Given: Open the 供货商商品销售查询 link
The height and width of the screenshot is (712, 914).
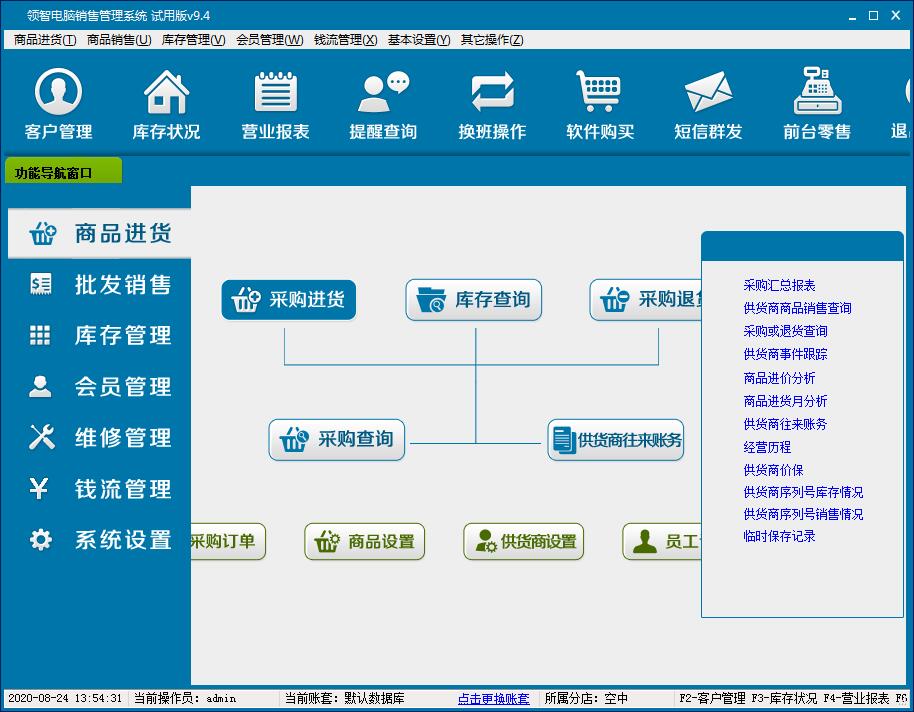Looking at the screenshot, I should [797, 308].
